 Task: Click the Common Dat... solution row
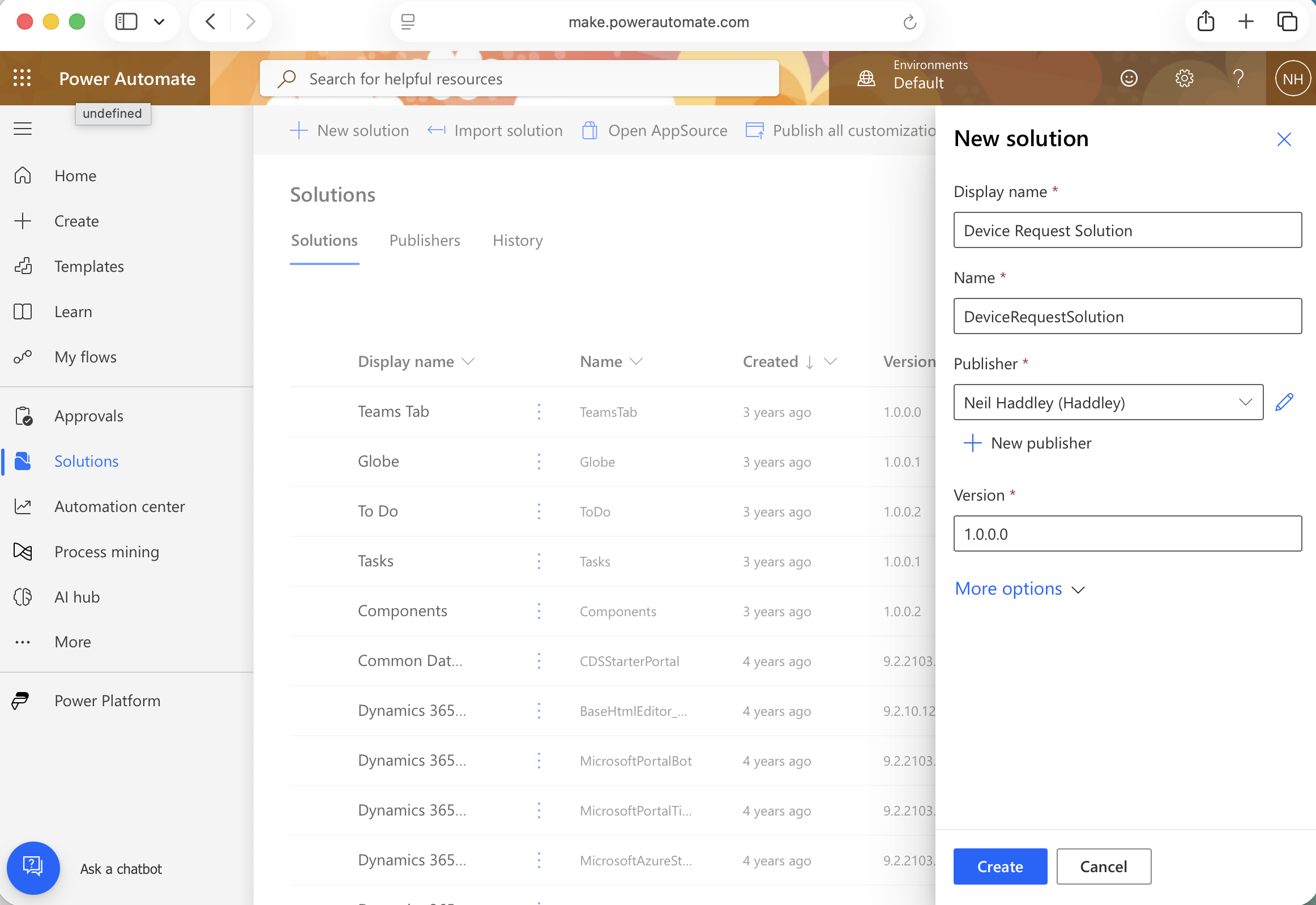[612, 661]
